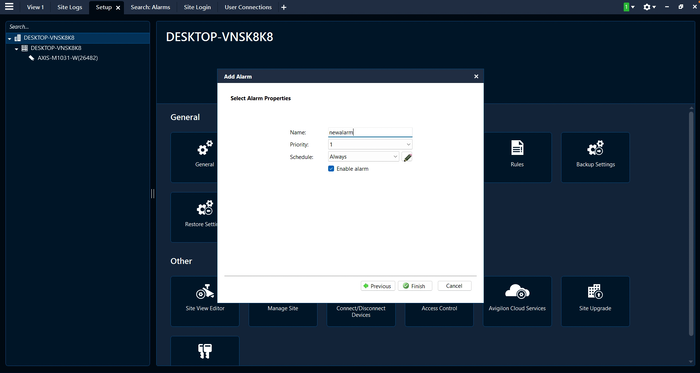Open the hamburger main menu
Viewport: 700px width, 373px height.
click(x=9, y=7)
